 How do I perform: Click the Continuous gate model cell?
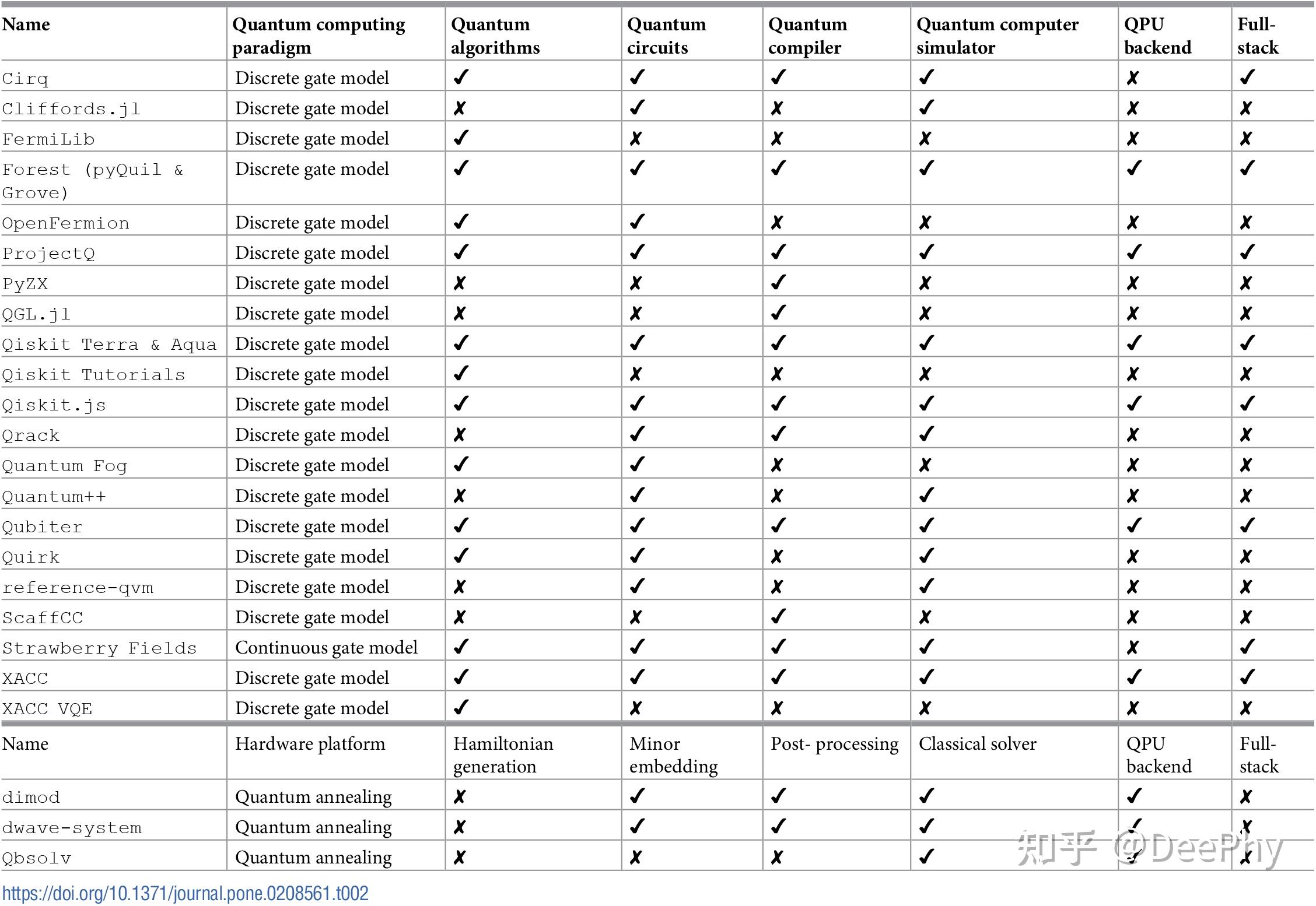click(326, 648)
